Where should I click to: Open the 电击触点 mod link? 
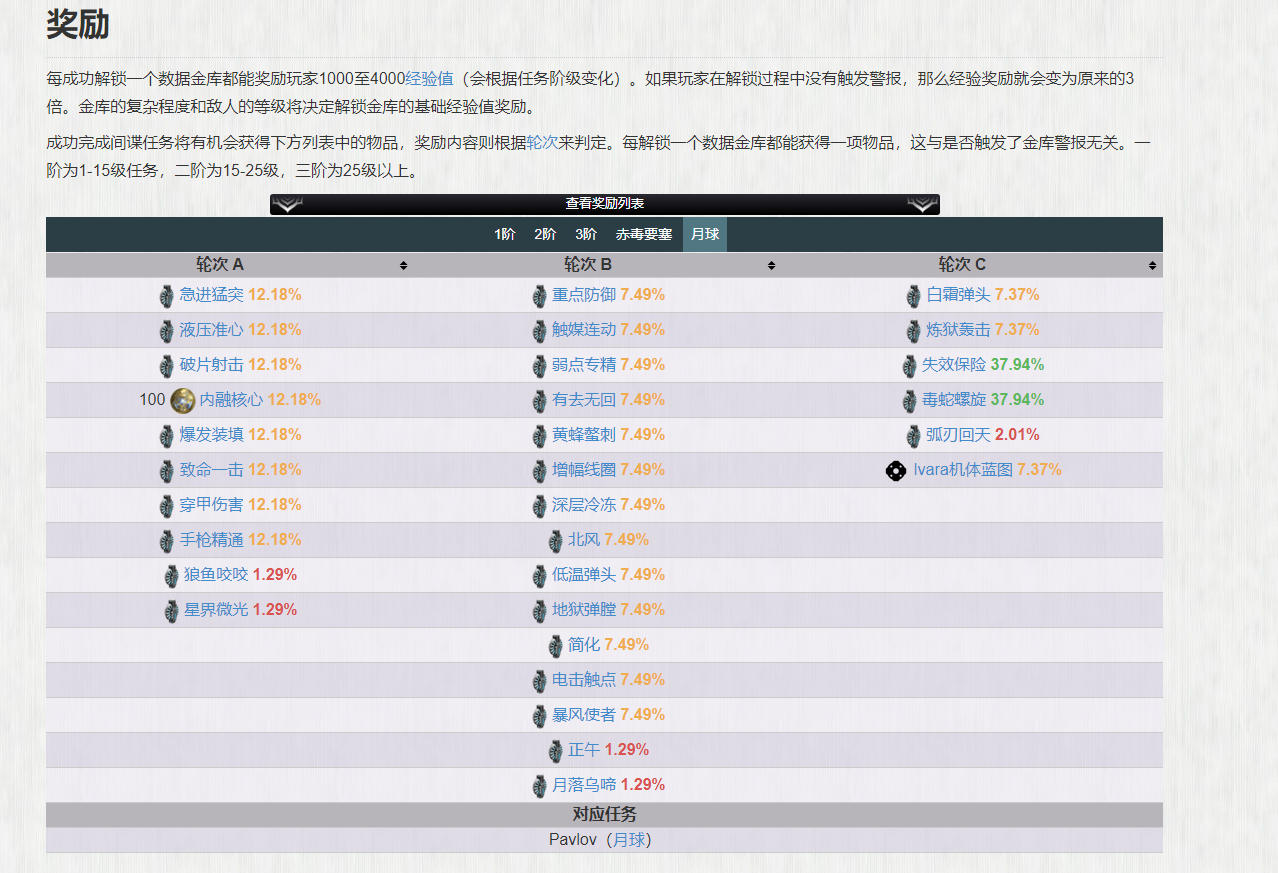(x=584, y=680)
